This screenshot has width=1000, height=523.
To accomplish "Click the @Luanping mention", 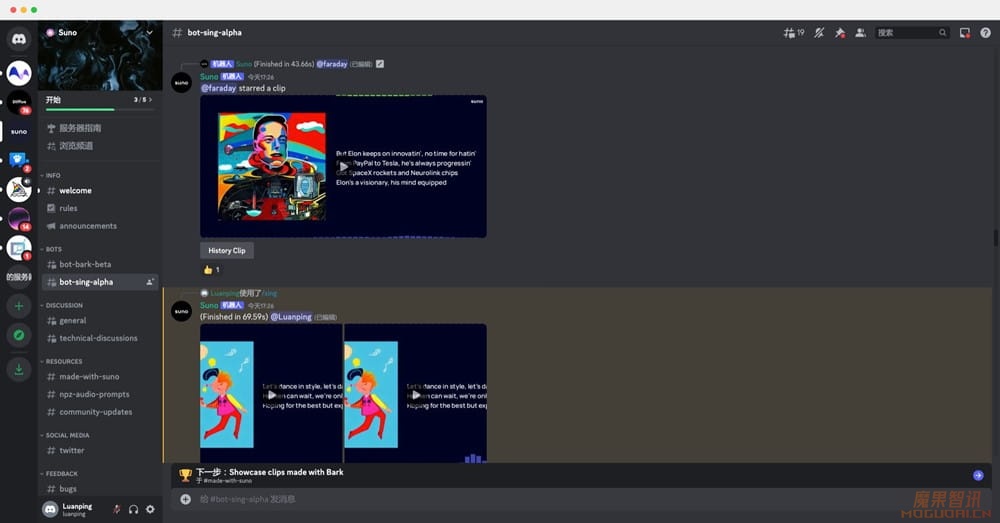I will click(291, 317).
